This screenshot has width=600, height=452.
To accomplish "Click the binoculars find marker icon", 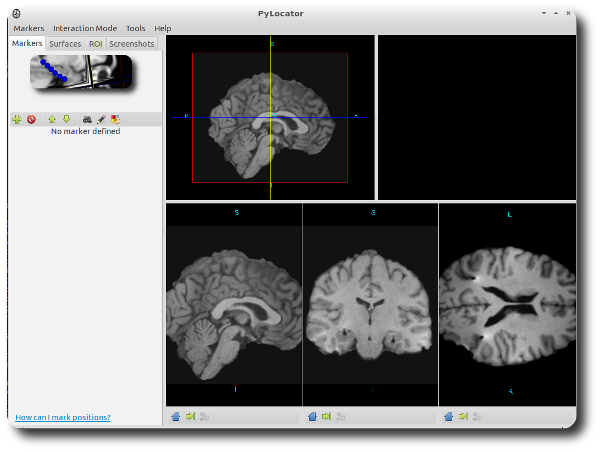I will click(87, 119).
